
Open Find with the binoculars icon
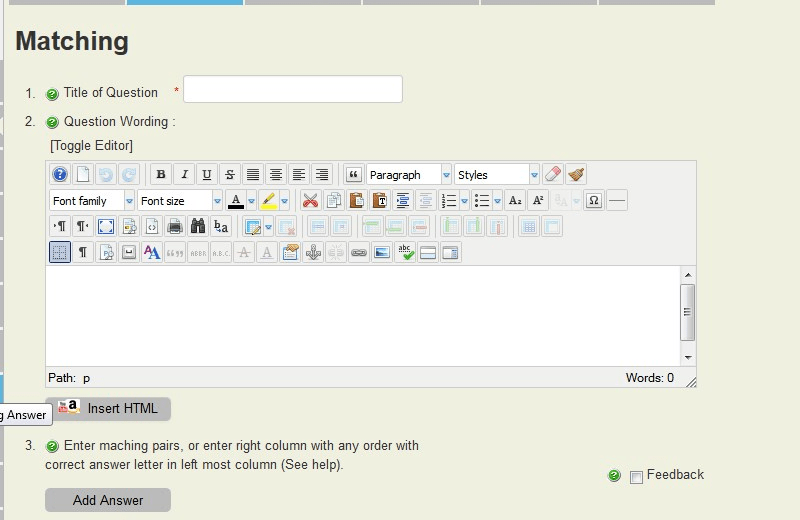point(197,227)
